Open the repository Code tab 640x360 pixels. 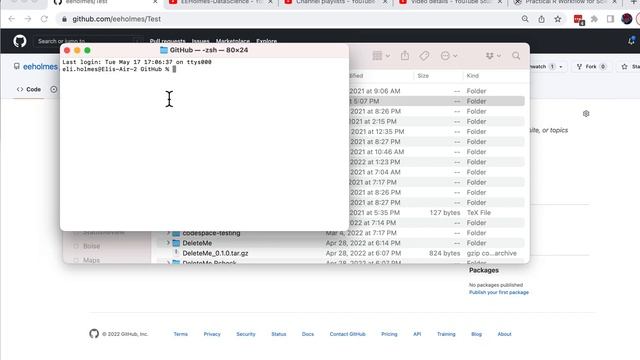click(x=29, y=89)
